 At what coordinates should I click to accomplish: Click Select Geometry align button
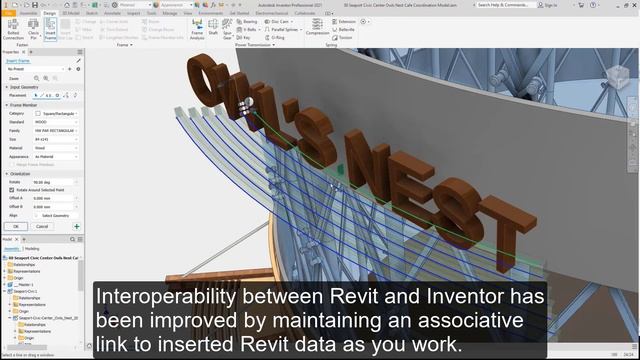point(56,216)
